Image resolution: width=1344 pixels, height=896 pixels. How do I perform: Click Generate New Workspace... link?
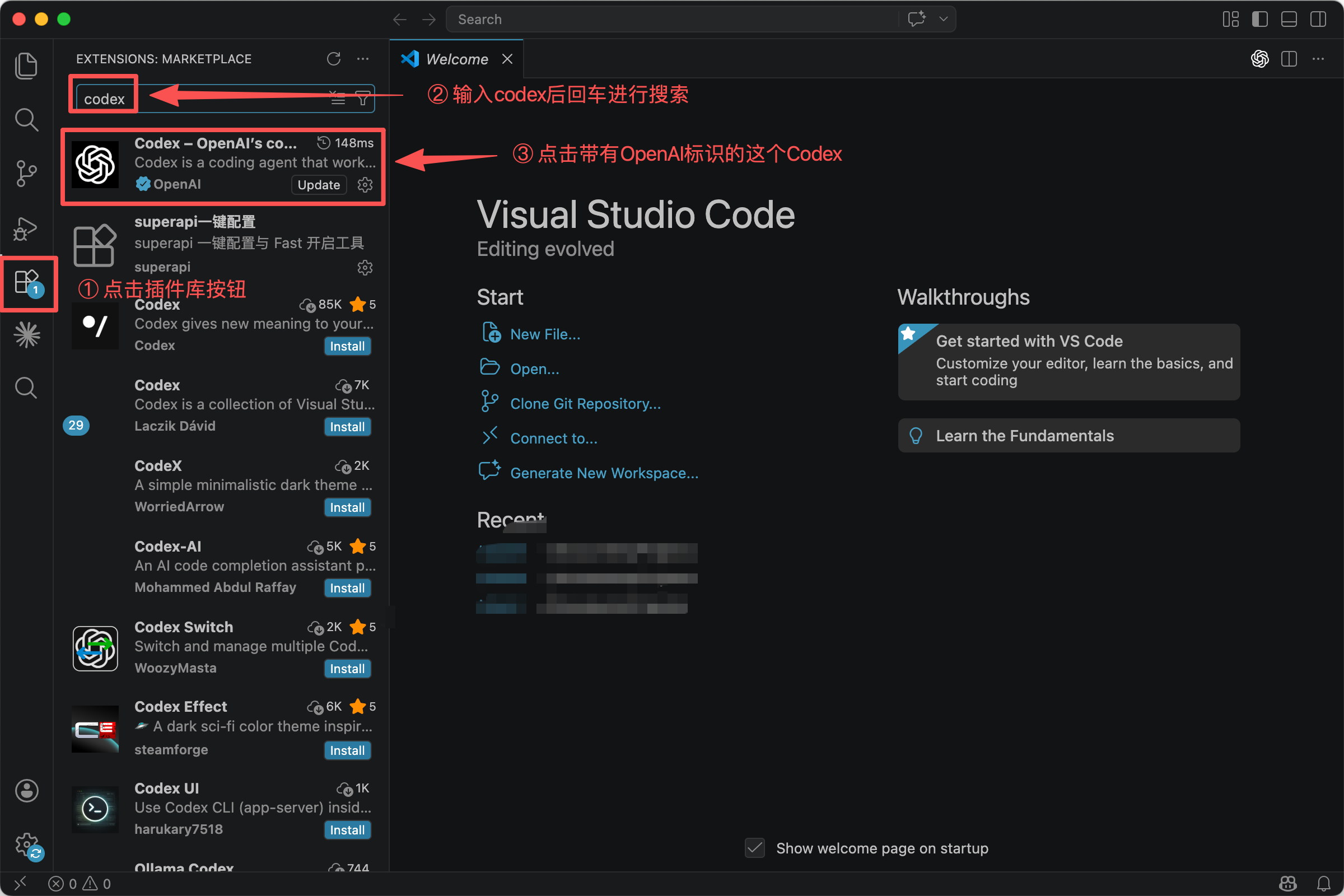click(604, 473)
